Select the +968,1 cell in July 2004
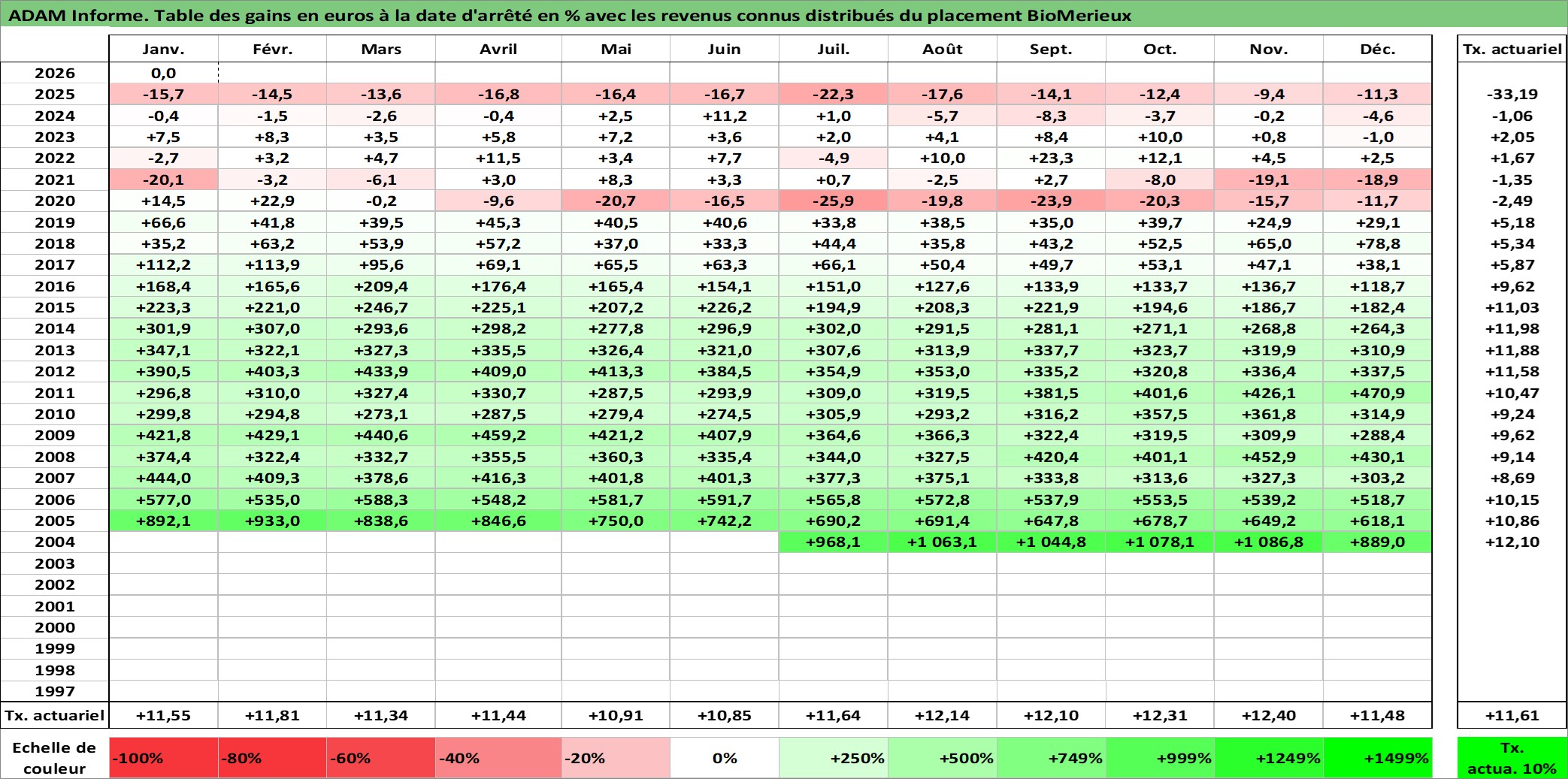1568x779 pixels. pyautogui.click(x=834, y=542)
